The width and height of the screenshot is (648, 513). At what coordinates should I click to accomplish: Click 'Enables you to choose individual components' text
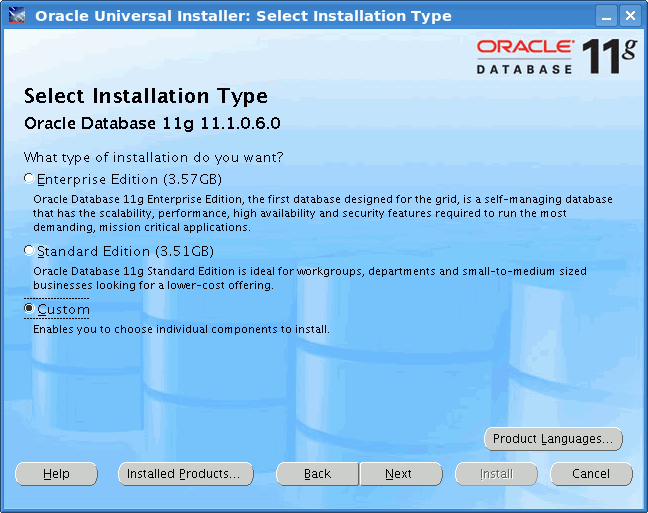tap(181, 329)
